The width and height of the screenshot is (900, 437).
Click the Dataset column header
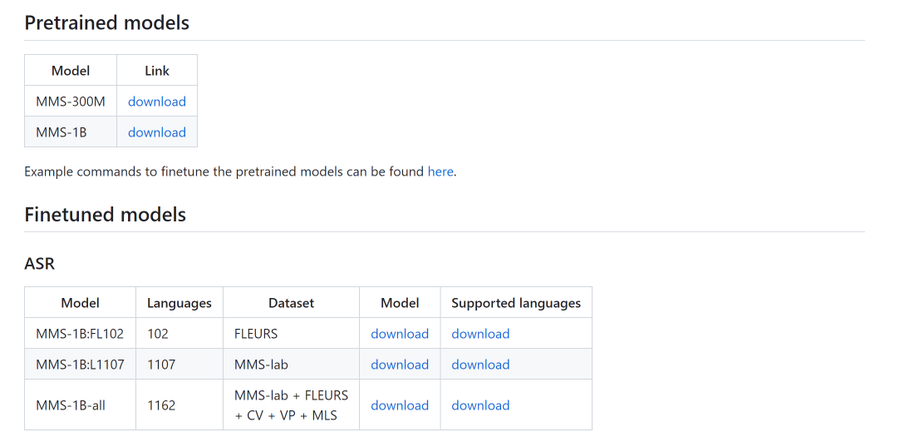291,303
